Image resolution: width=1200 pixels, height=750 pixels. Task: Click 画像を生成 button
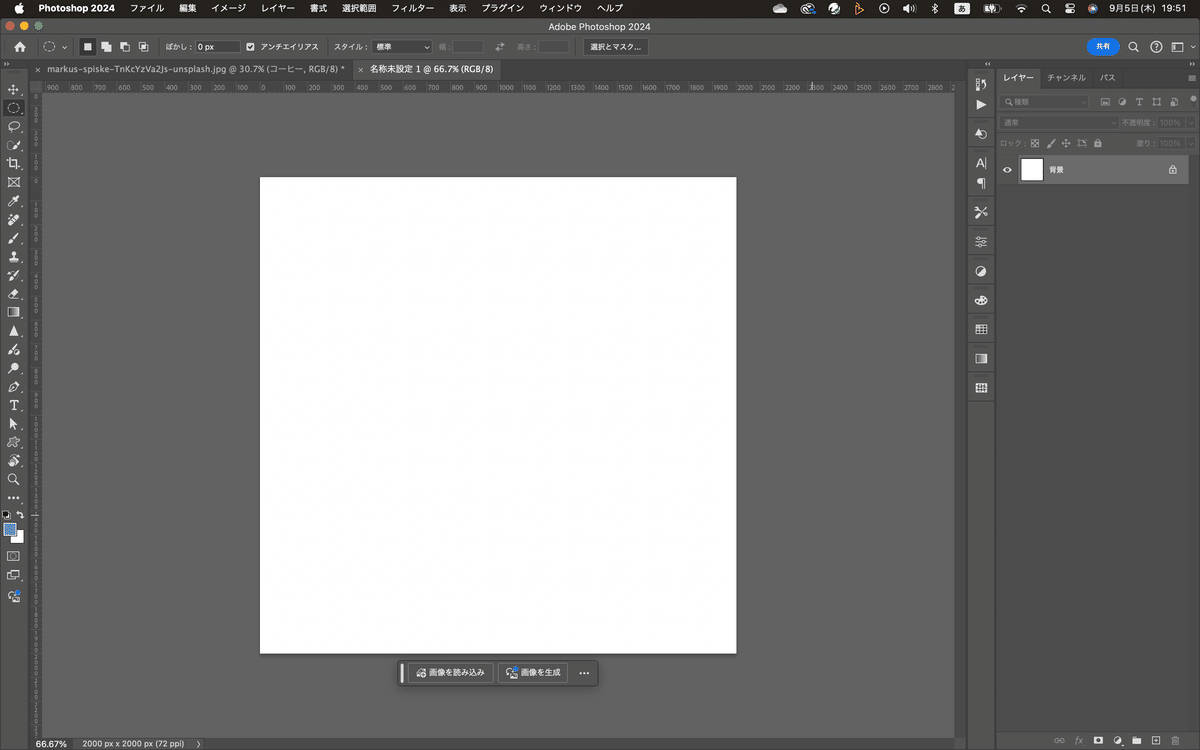click(x=533, y=673)
